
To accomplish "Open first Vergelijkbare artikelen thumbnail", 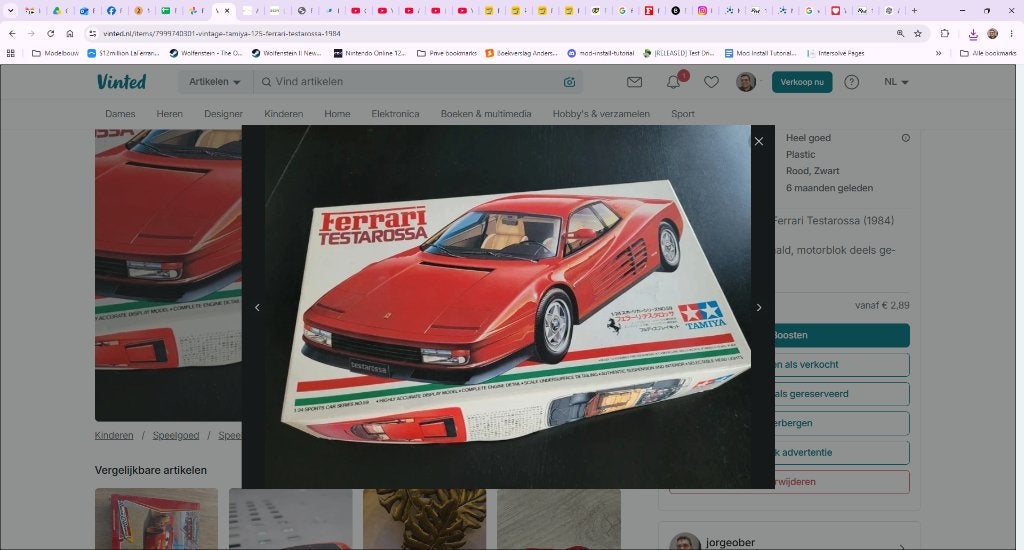I will pos(156,519).
